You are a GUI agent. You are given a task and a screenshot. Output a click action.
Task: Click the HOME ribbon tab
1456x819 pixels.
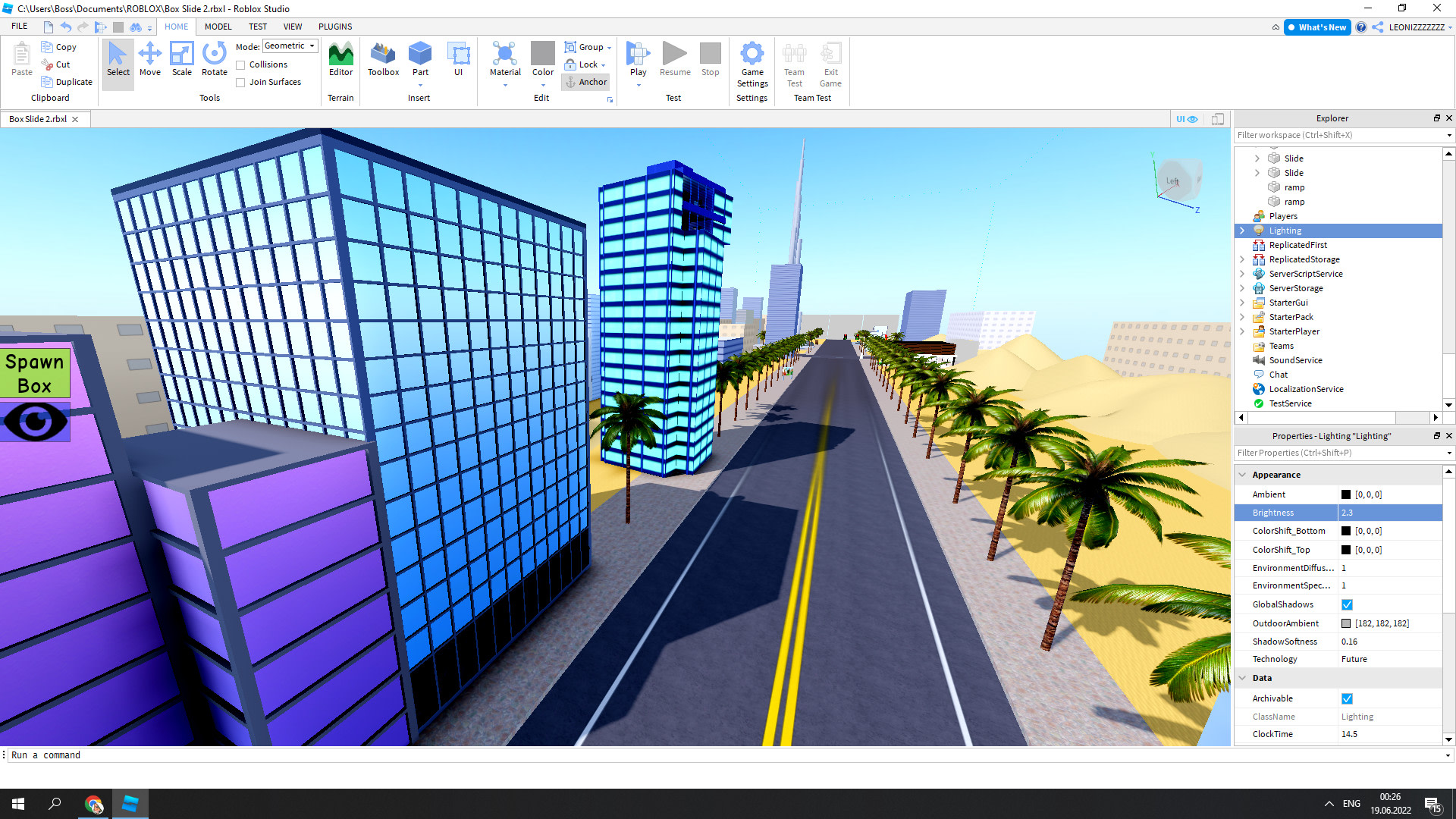coord(176,26)
